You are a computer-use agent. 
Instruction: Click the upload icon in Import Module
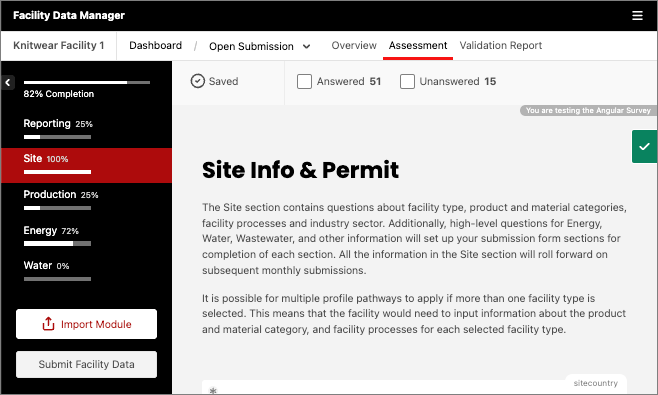48,324
